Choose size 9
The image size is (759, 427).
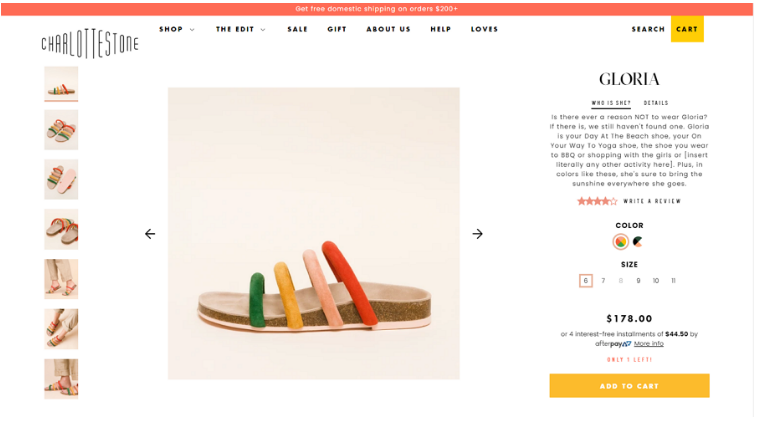tap(638, 281)
